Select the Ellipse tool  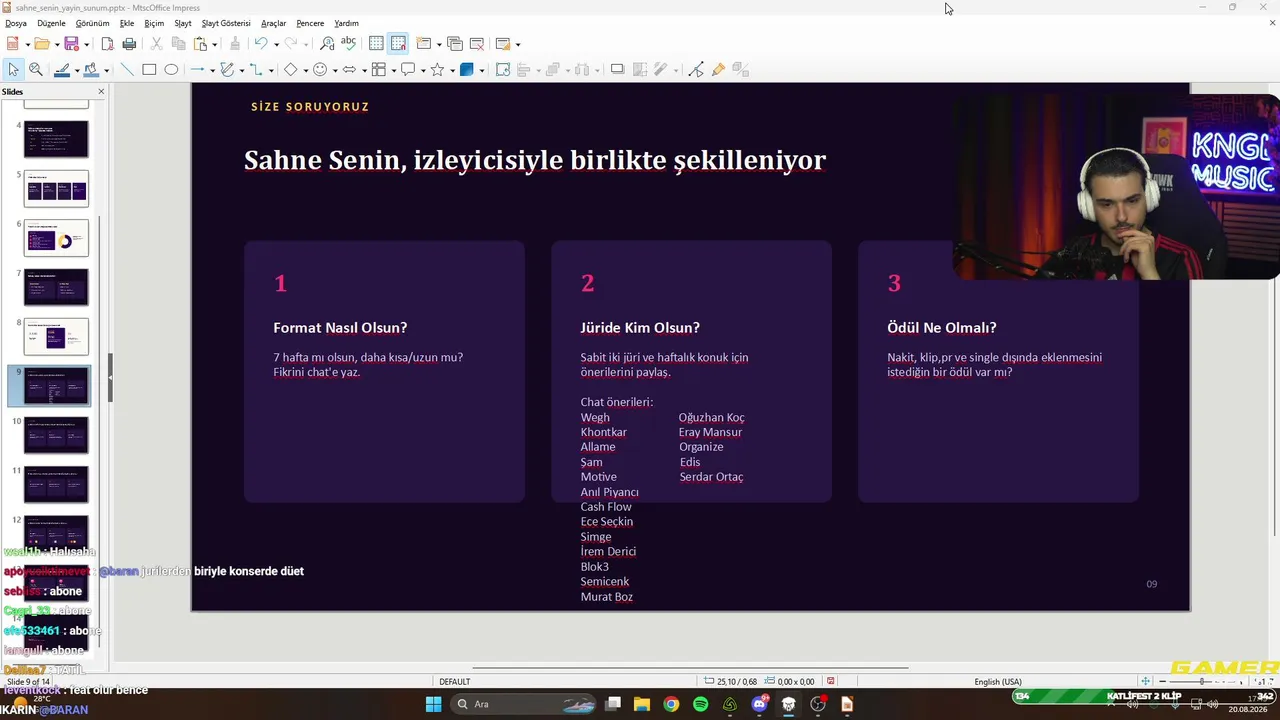click(x=171, y=70)
